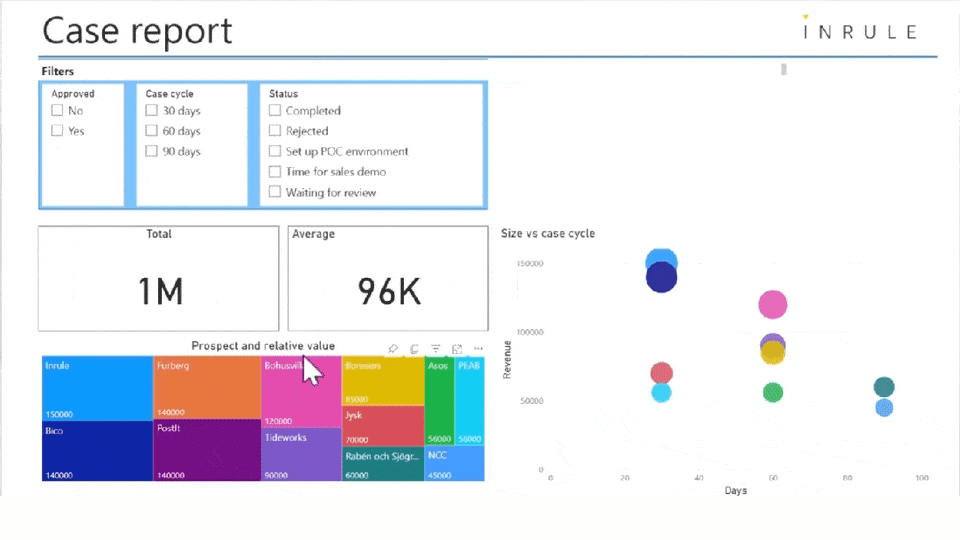The image size is (960, 540).
Task: Open filters affecting the treemap visual
Action: point(435,348)
